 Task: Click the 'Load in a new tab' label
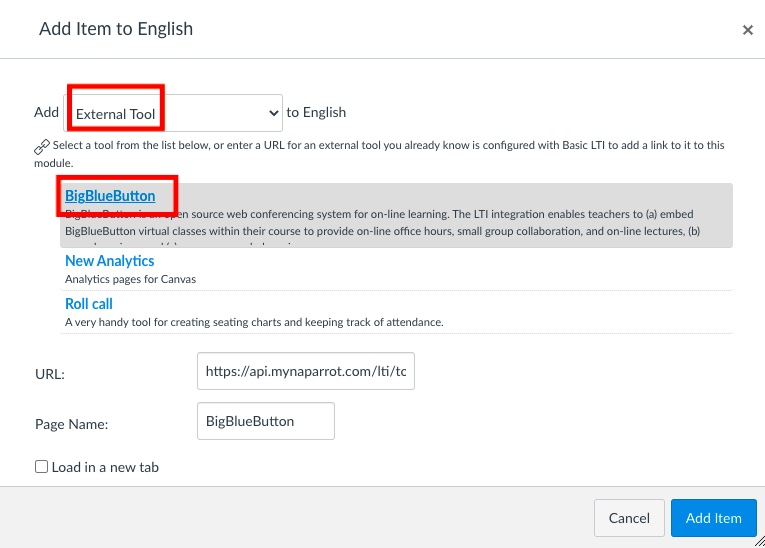point(105,467)
